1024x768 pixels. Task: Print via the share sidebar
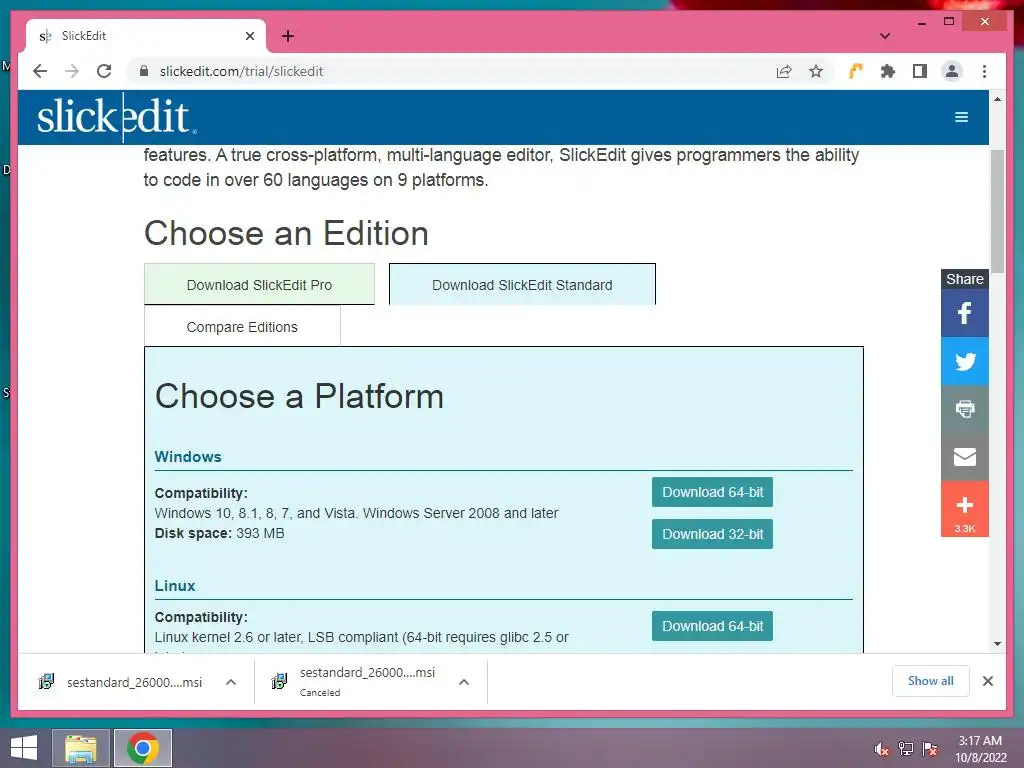(965, 409)
